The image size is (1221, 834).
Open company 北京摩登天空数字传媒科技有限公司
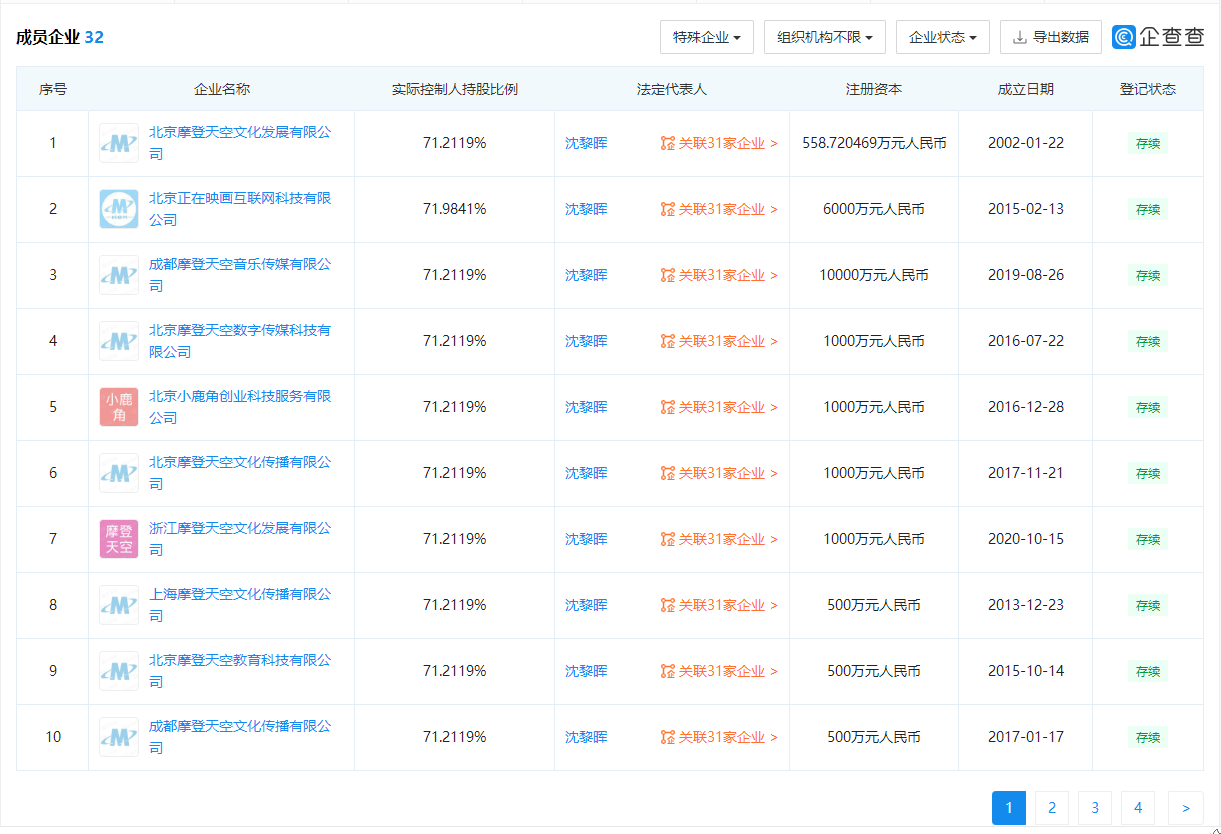pyautogui.click(x=240, y=341)
